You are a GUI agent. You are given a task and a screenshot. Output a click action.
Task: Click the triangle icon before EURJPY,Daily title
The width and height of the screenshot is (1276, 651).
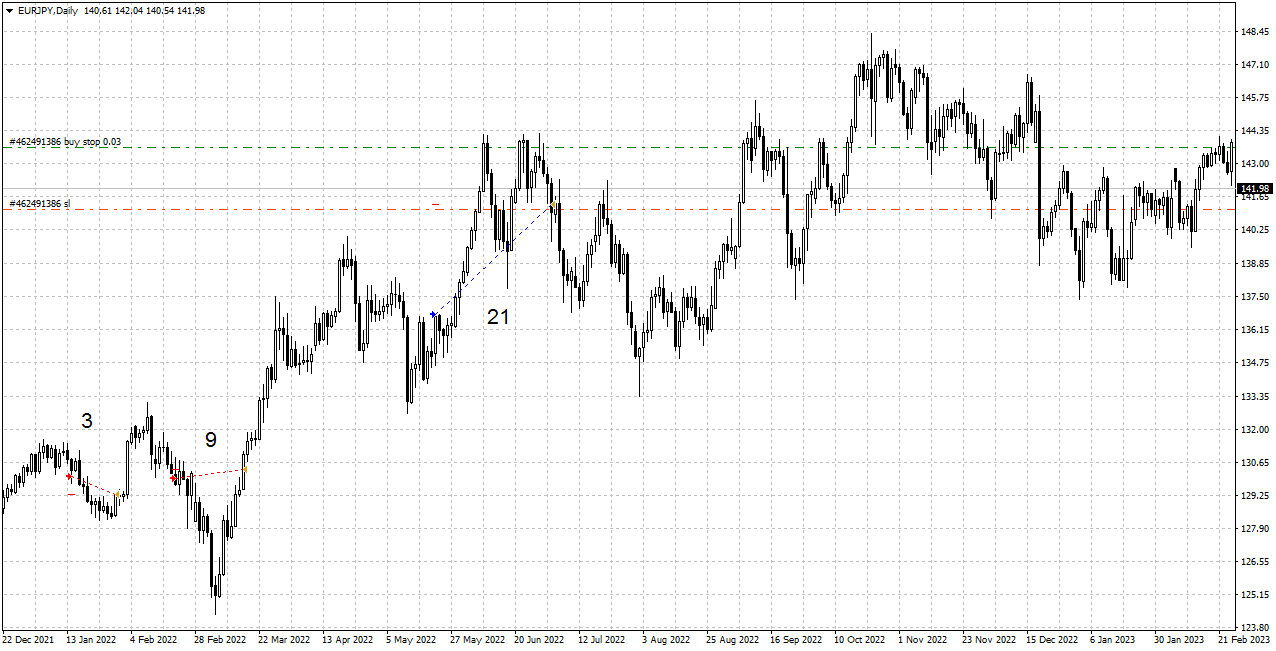pyautogui.click(x=9, y=10)
